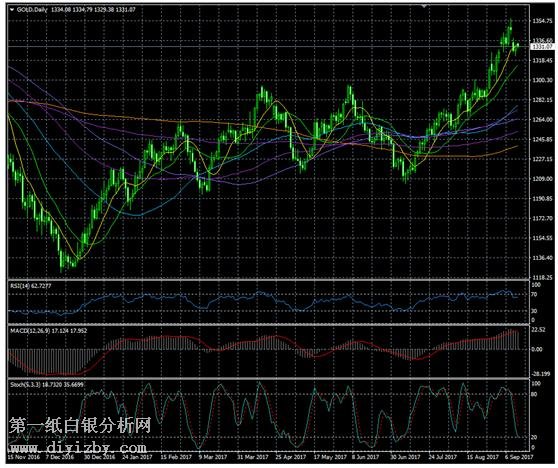Click the MACD 0.00 axis label
This screenshot has width=558, height=468.
pos(537,349)
